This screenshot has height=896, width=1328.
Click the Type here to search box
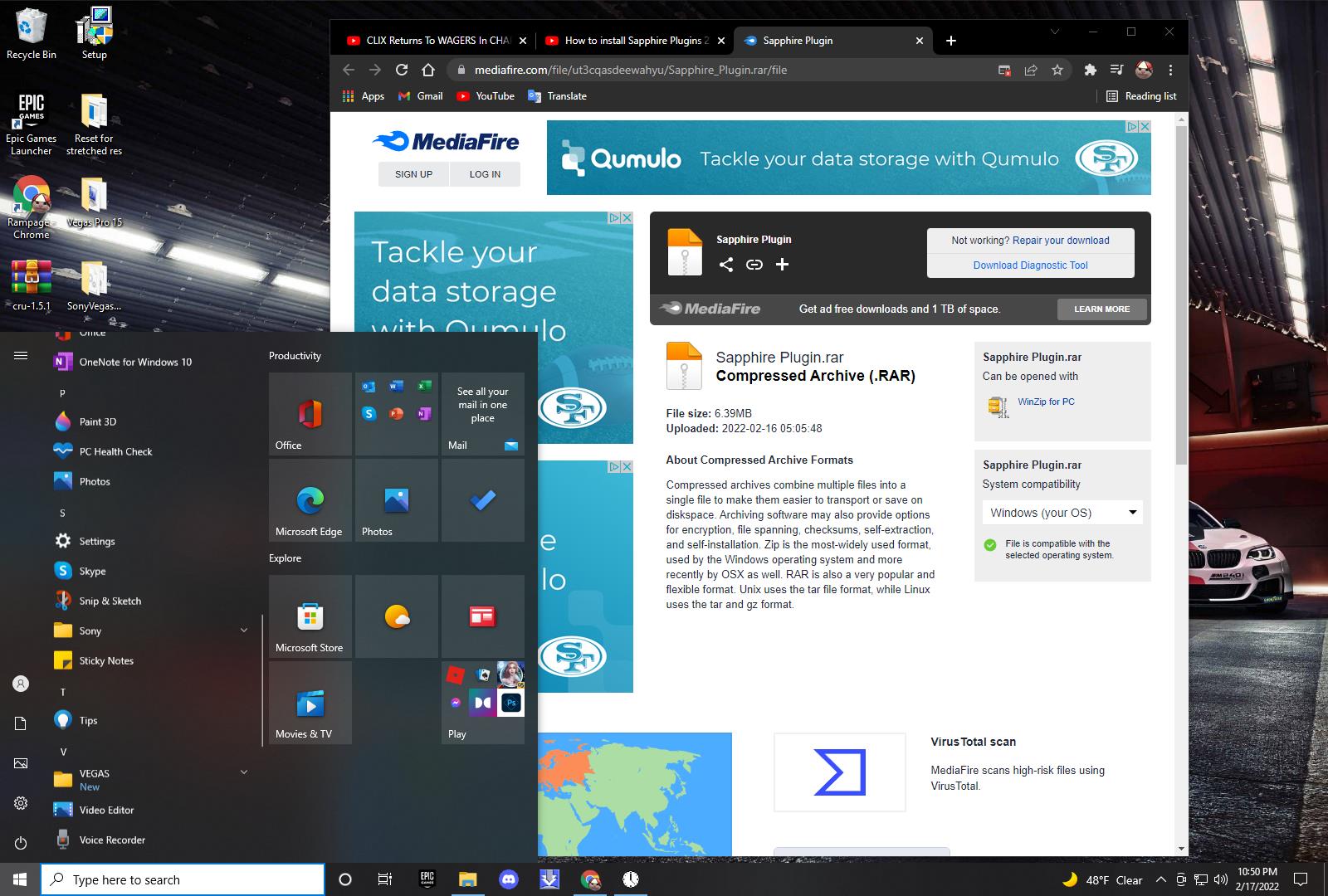(x=183, y=879)
